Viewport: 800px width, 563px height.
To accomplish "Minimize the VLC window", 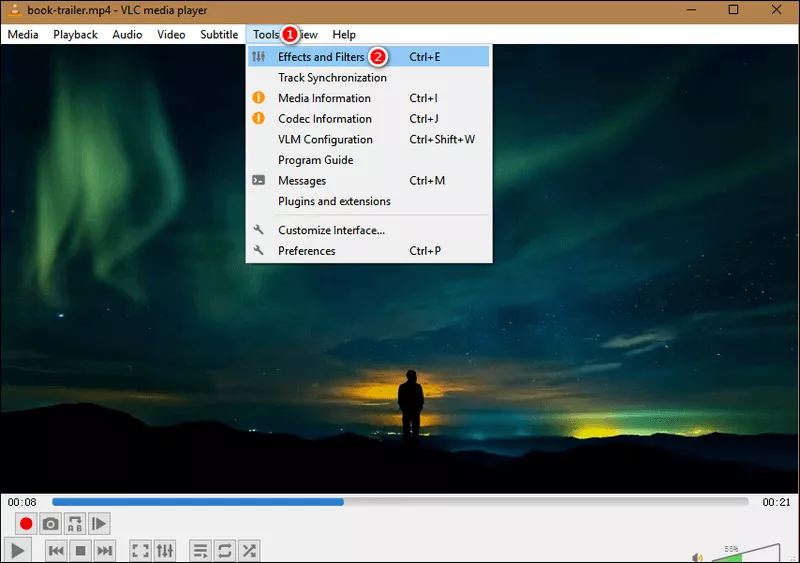I will click(691, 10).
